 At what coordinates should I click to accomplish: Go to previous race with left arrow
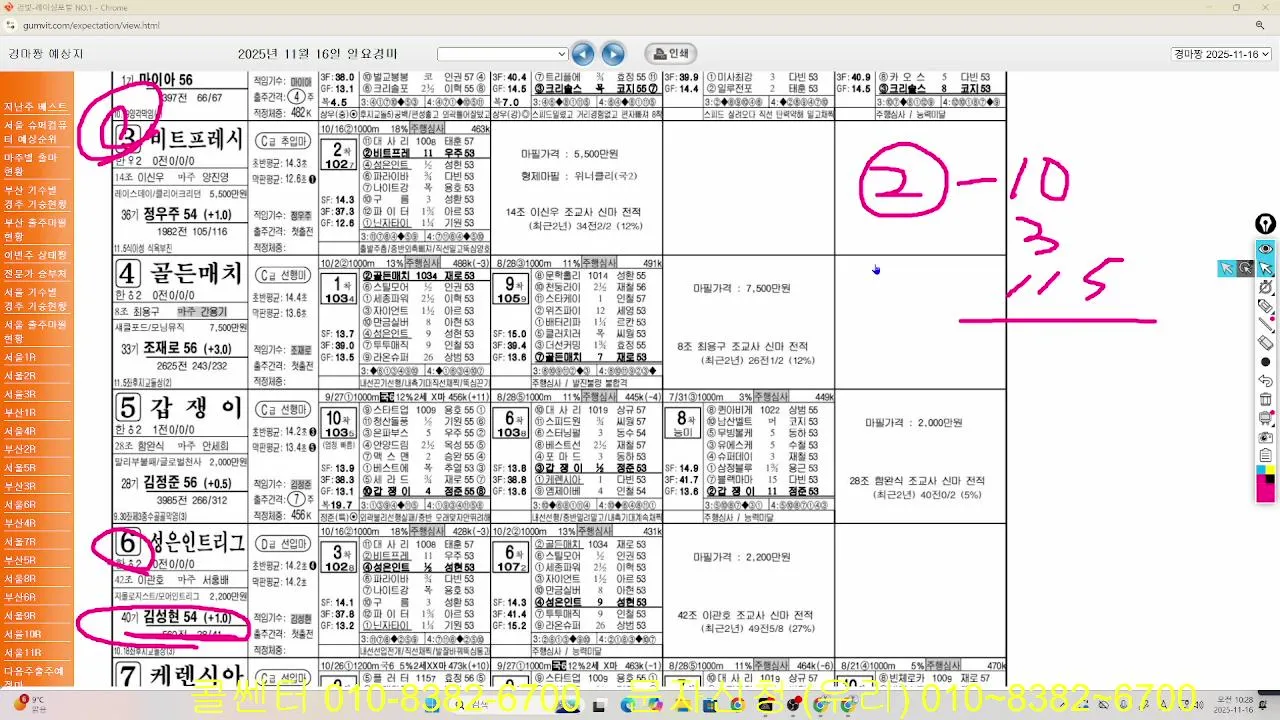click(x=583, y=54)
